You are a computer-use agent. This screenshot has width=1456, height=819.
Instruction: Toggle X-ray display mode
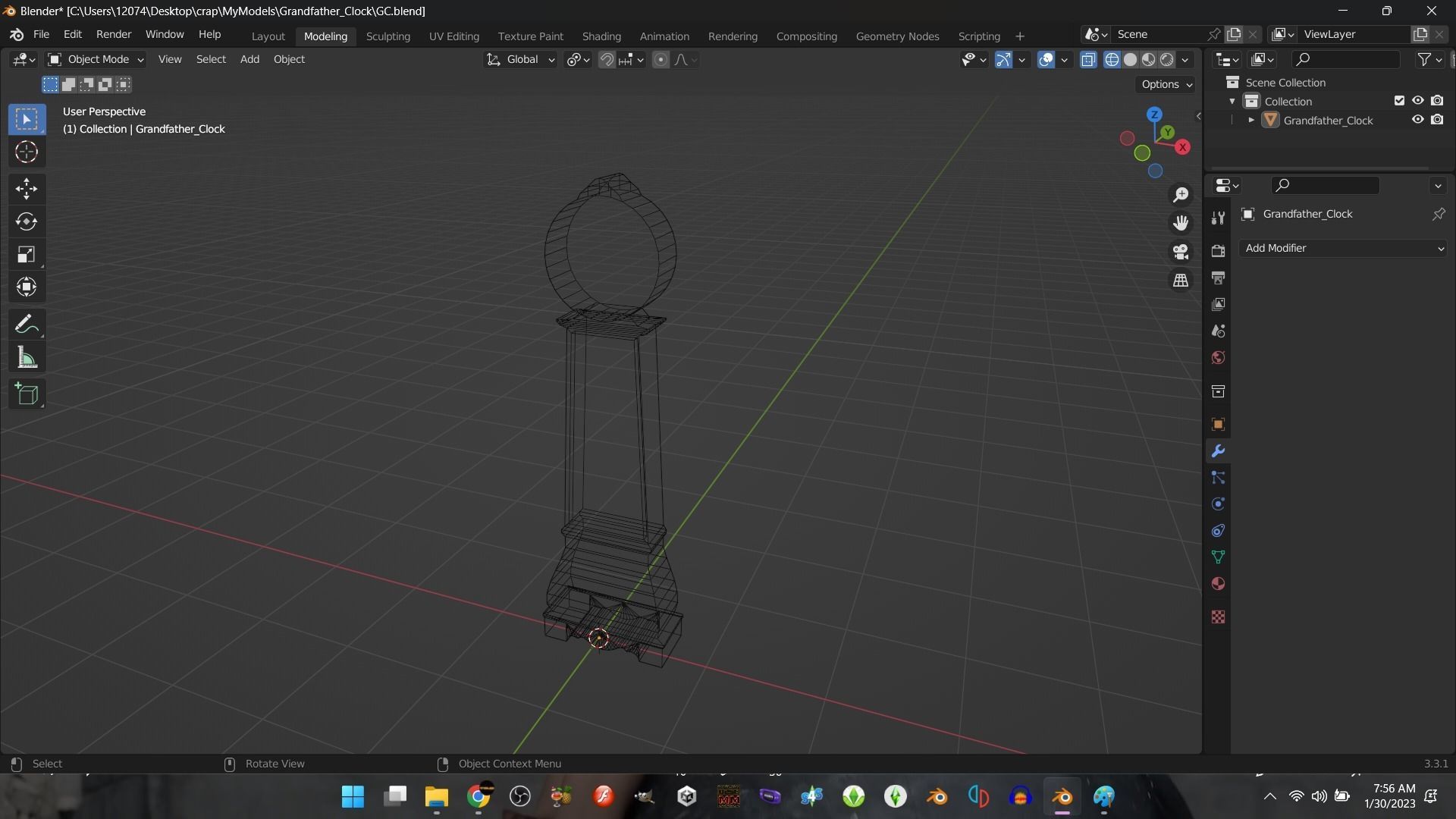pyautogui.click(x=1088, y=59)
